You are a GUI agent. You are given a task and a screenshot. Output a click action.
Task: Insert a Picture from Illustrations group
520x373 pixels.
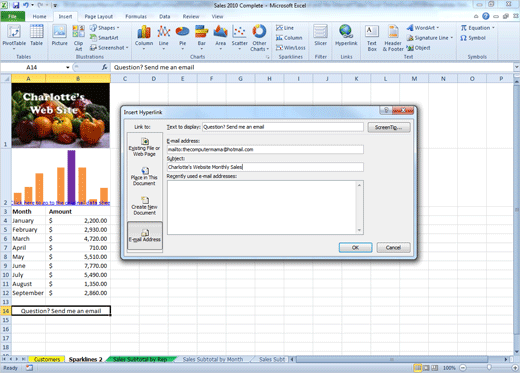[59, 36]
